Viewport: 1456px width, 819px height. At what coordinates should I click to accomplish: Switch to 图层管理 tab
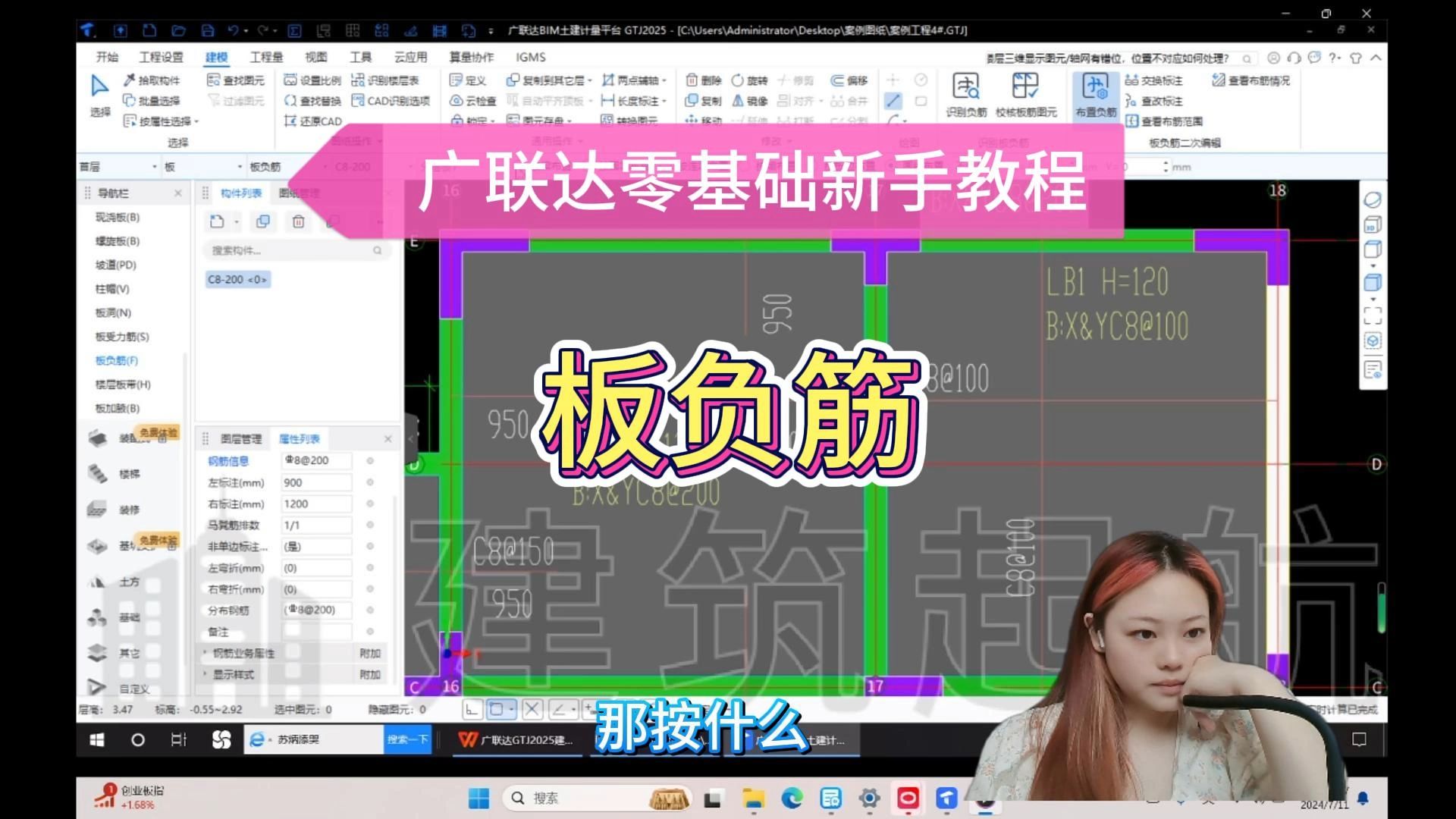tap(241, 438)
